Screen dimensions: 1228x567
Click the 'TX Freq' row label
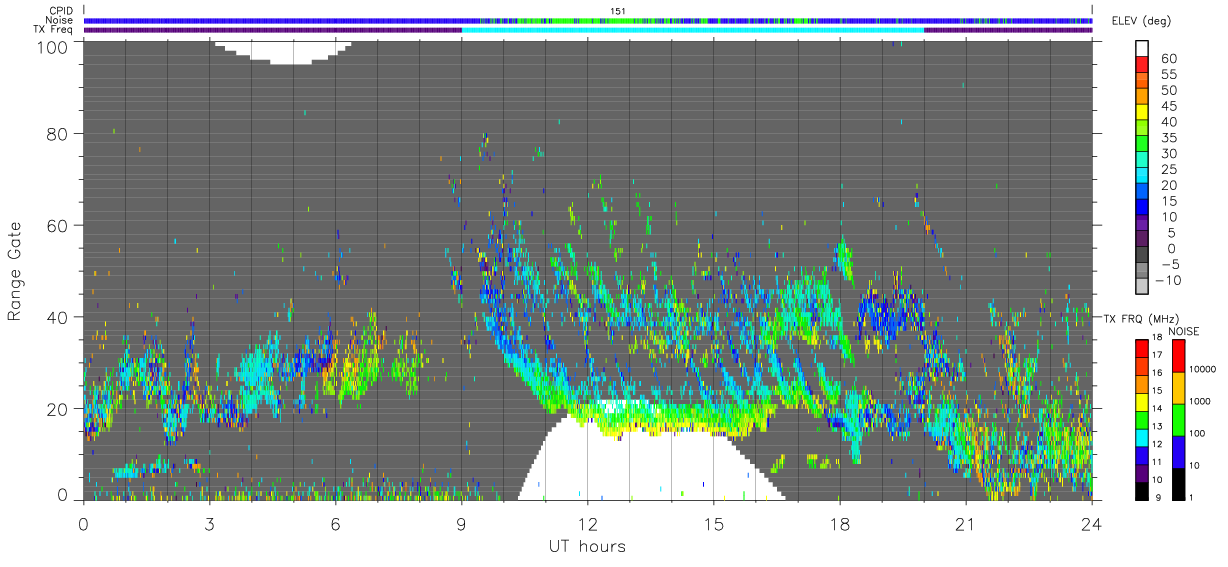pyautogui.click(x=54, y=30)
